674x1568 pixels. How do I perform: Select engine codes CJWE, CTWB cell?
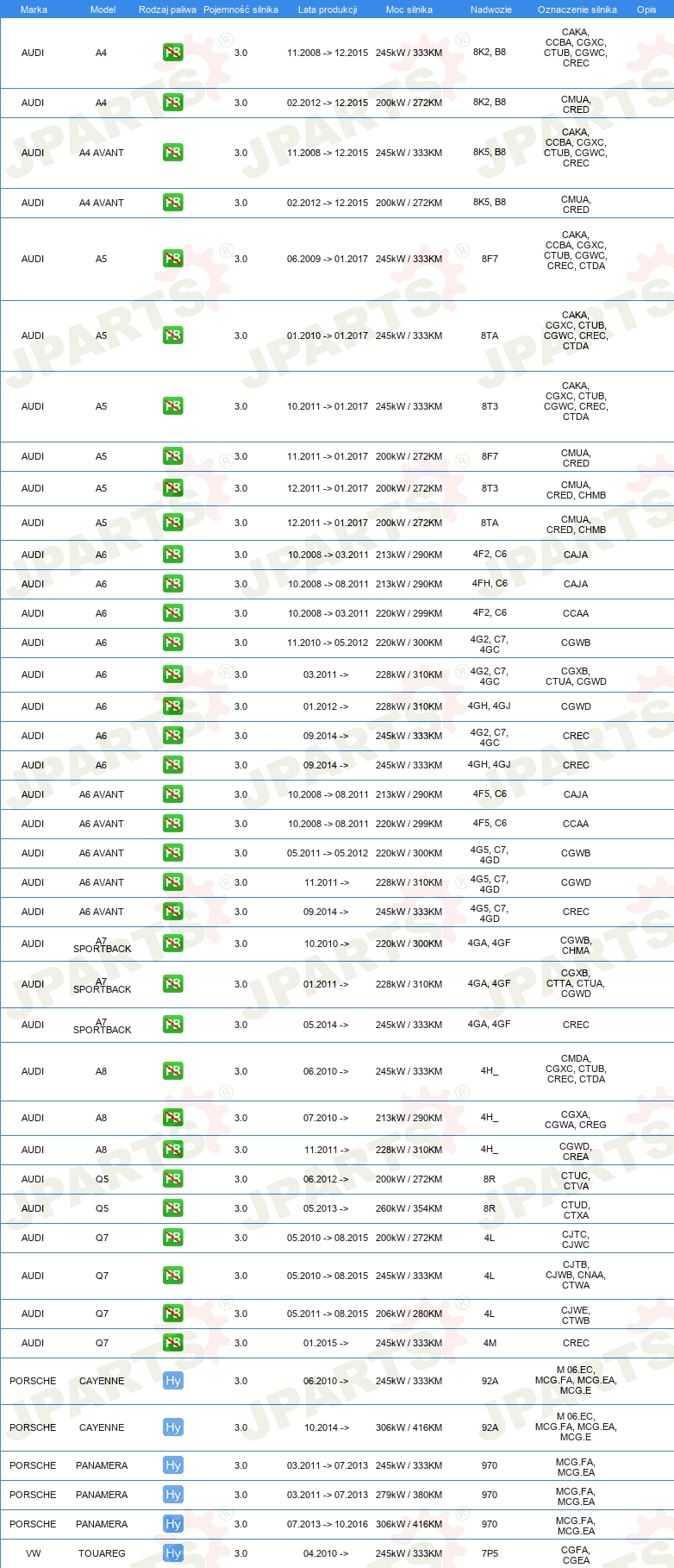click(x=576, y=1314)
